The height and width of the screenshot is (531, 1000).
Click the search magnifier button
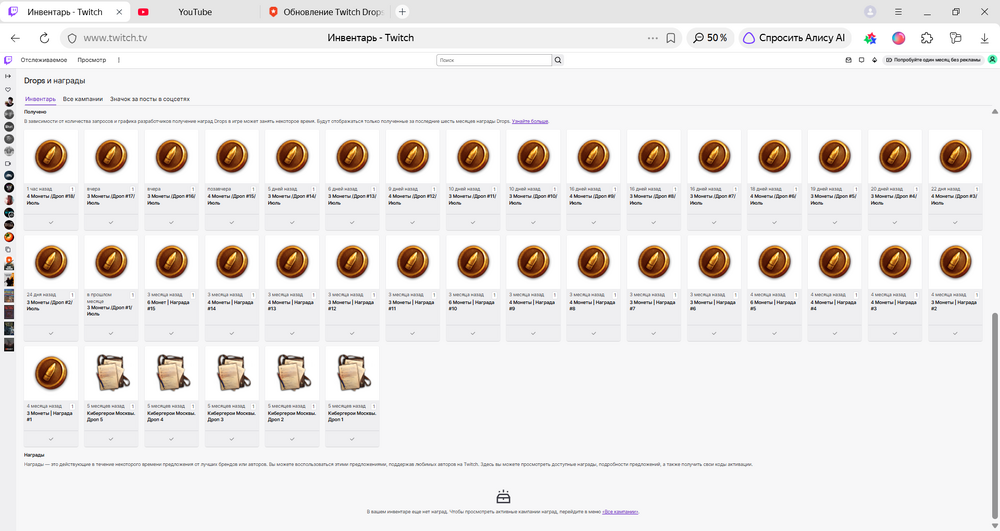(x=558, y=60)
